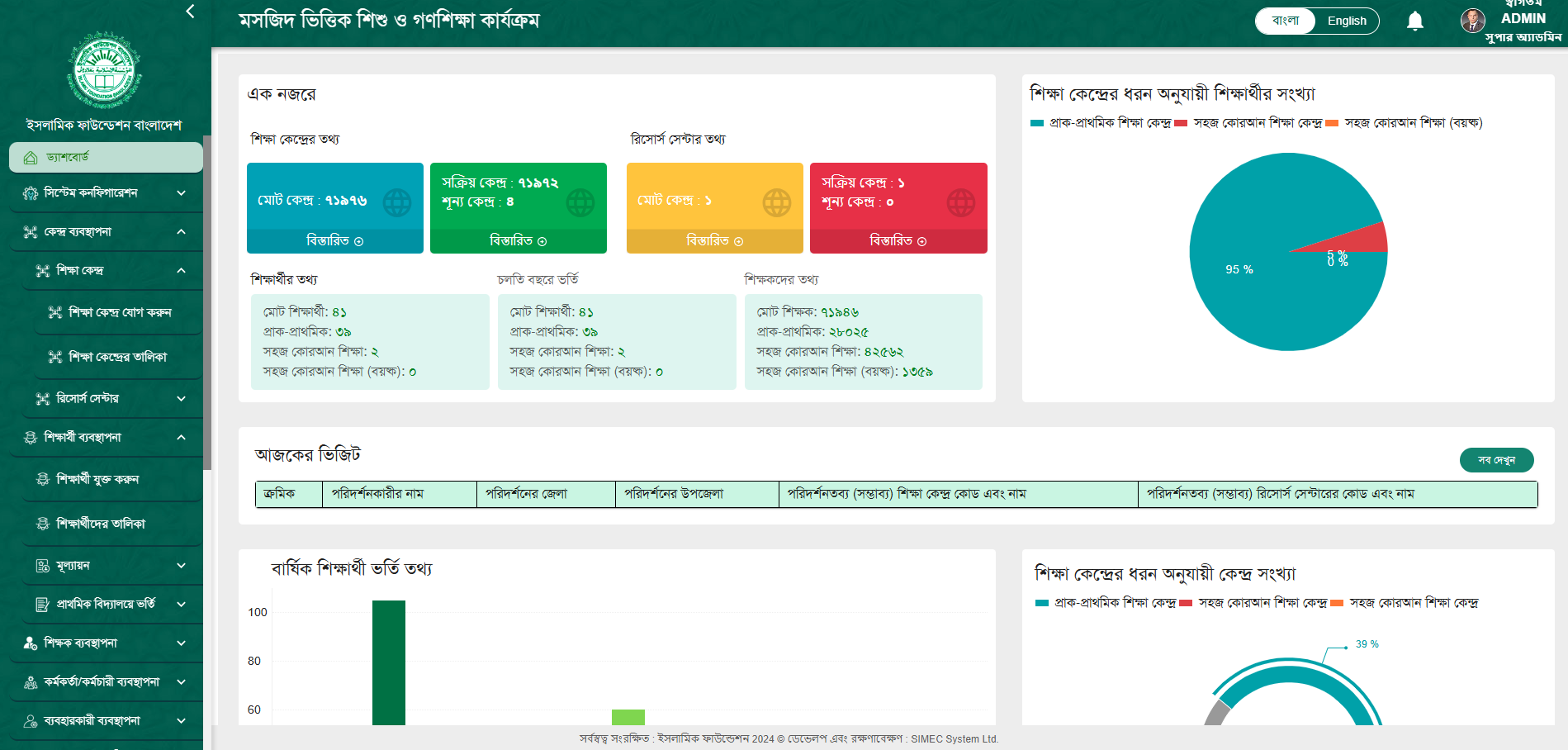Expand রিসোর্স সেন্টার chevron
The height and width of the screenshot is (750, 1568).
click(x=181, y=399)
